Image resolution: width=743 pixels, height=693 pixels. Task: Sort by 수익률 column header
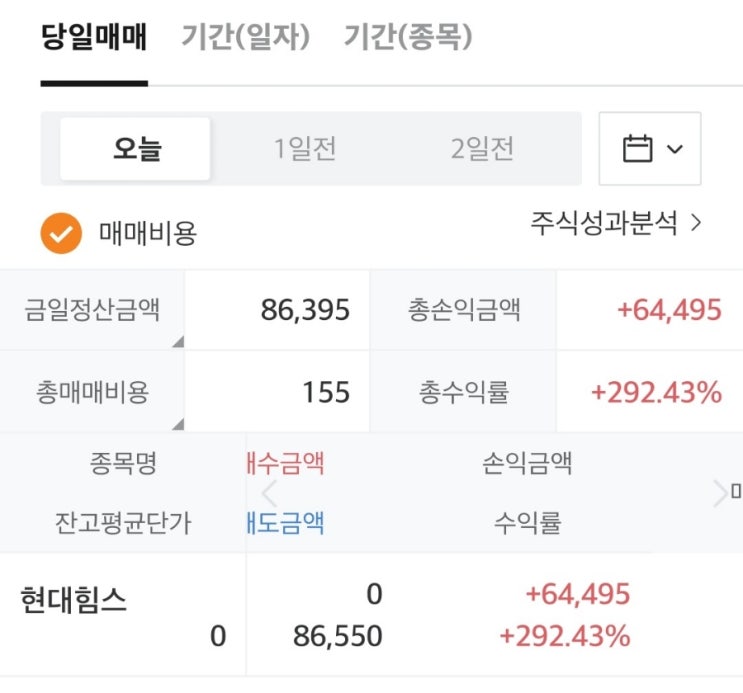tap(527, 521)
